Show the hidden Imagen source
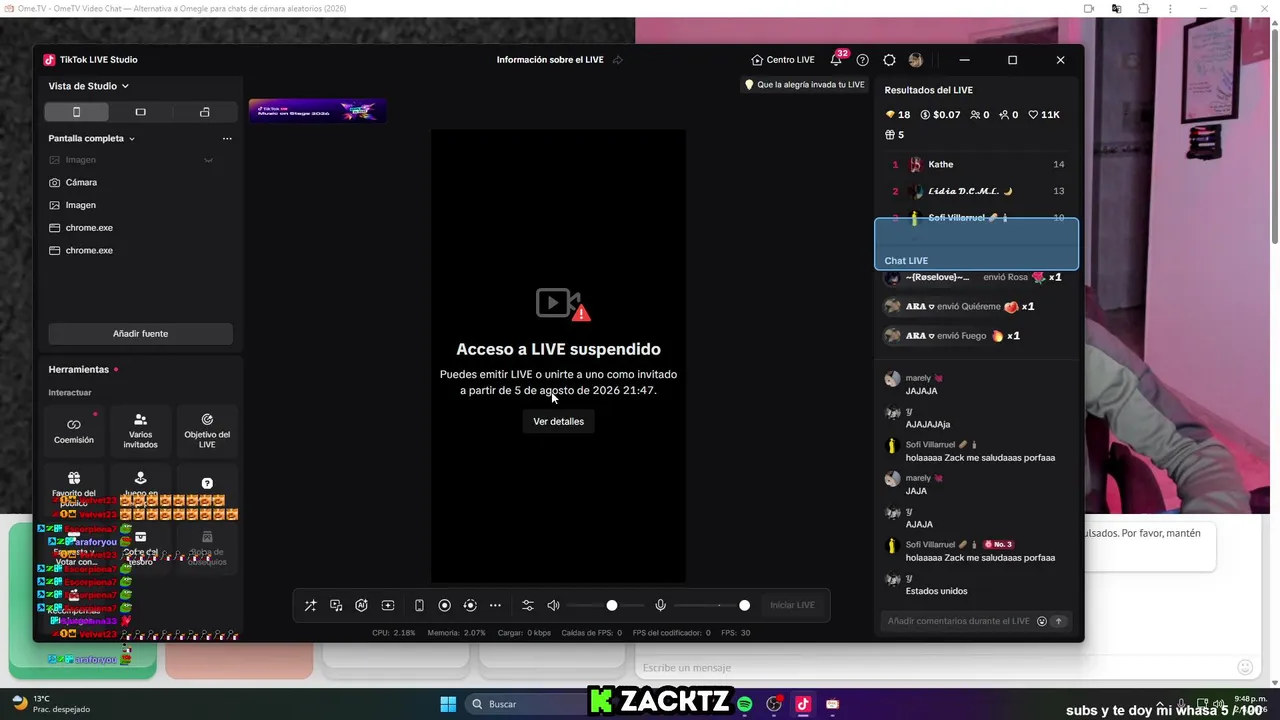The width and height of the screenshot is (1280, 720). pyautogui.click(x=208, y=160)
